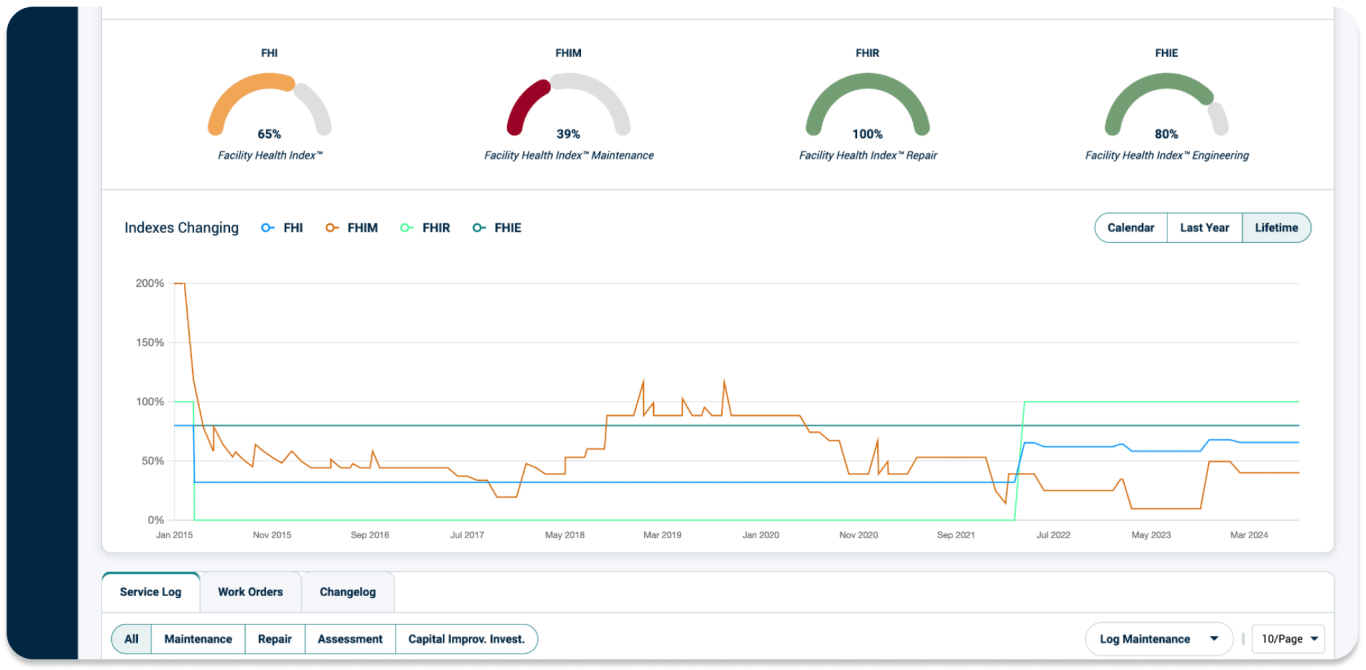Switch to the Work Orders tab
Viewport: 1366px width, 670px height.
[251, 591]
